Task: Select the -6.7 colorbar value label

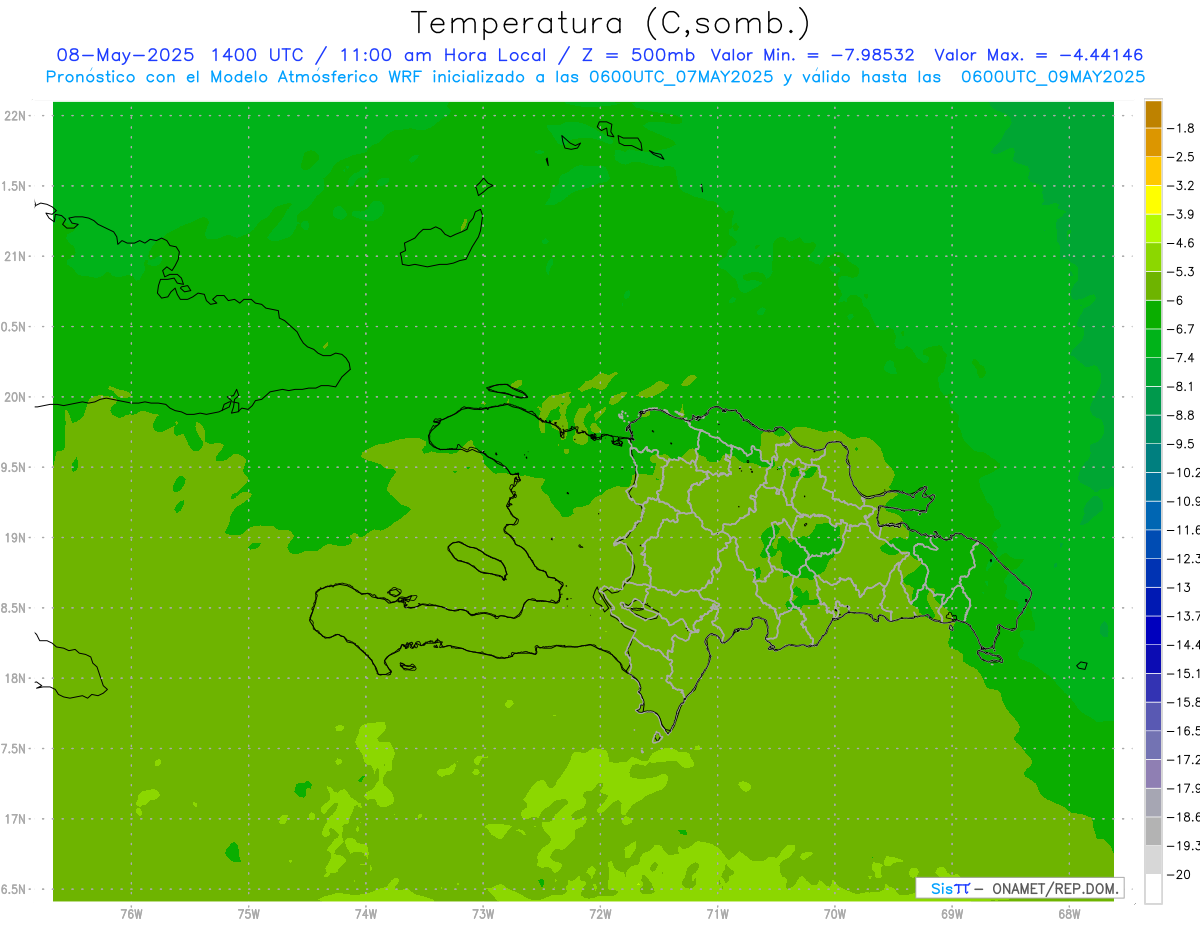Action: [1181, 329]
